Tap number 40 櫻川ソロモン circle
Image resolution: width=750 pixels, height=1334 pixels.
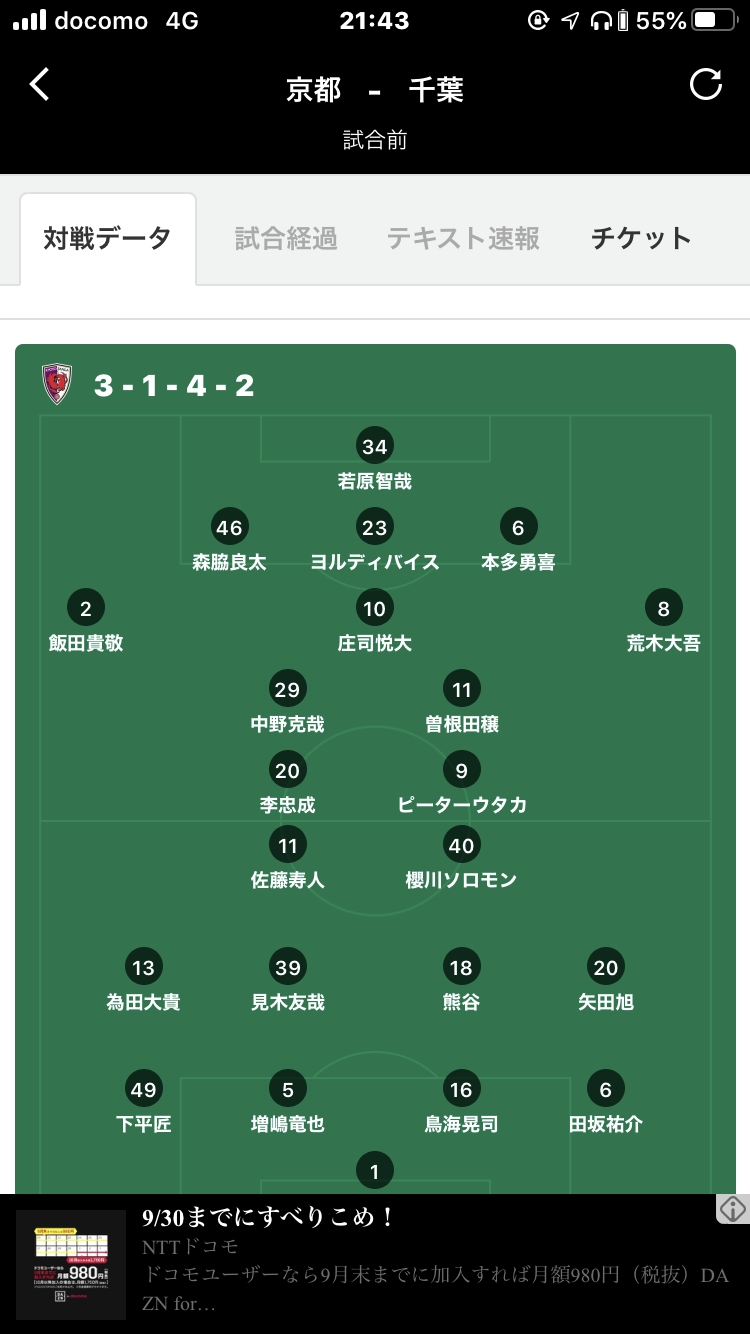[461, 846]
